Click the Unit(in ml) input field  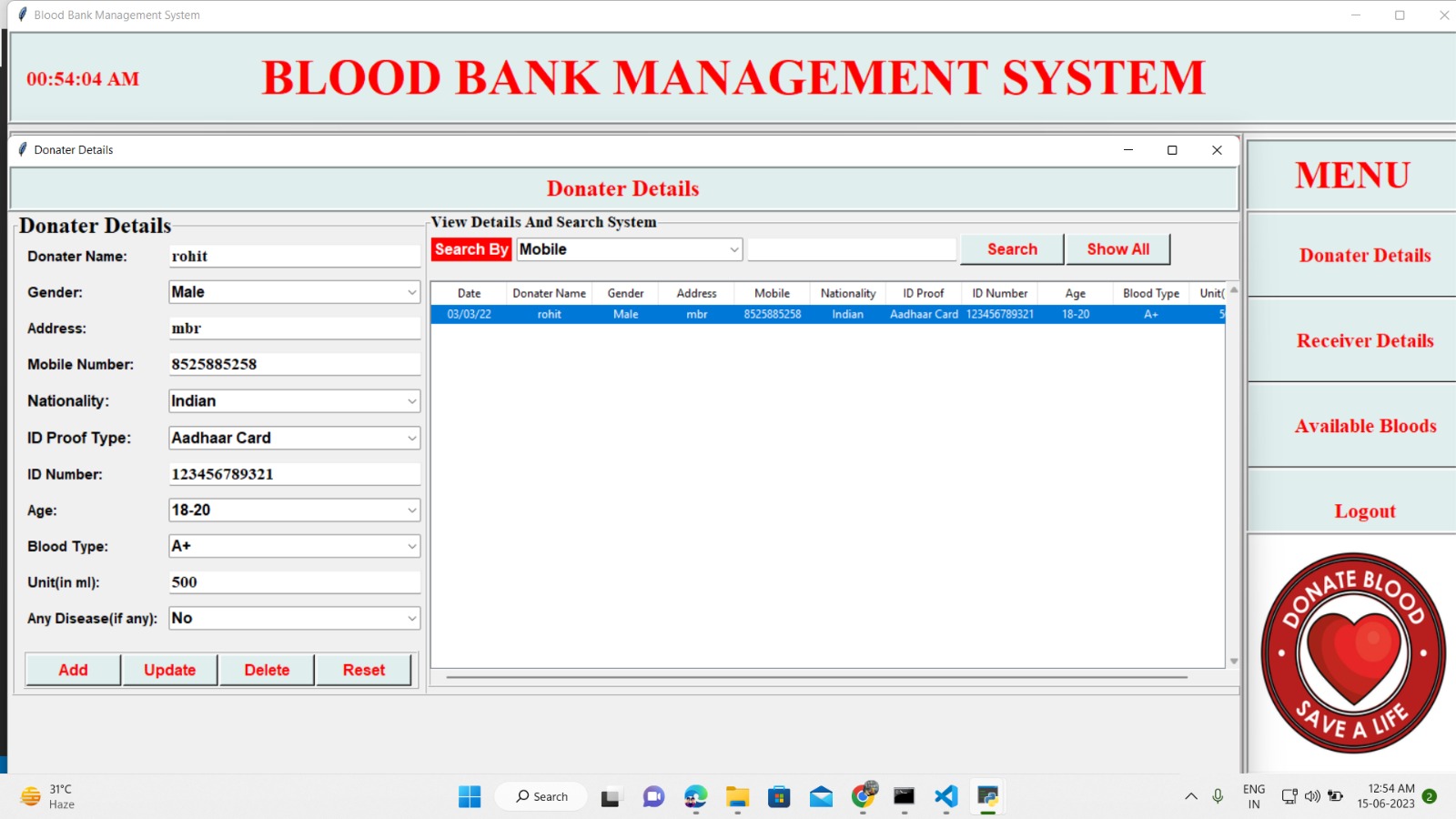(x=294, y=582)
